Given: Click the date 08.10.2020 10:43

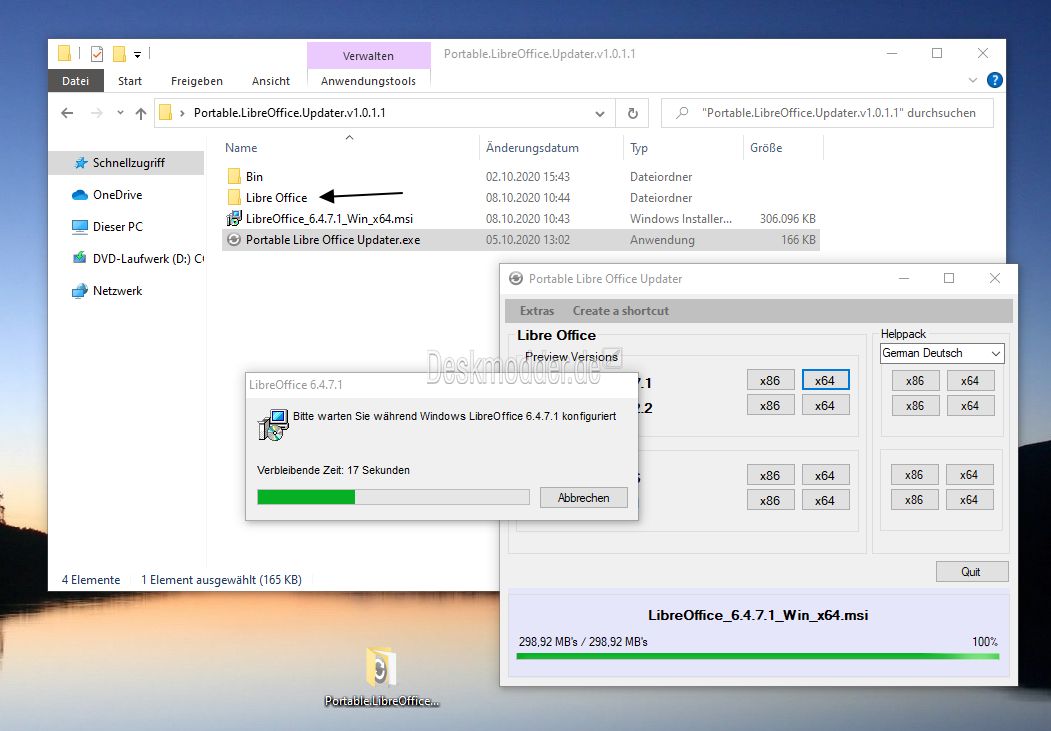Looking at the screenshot, I should click(x=528, y=218).
